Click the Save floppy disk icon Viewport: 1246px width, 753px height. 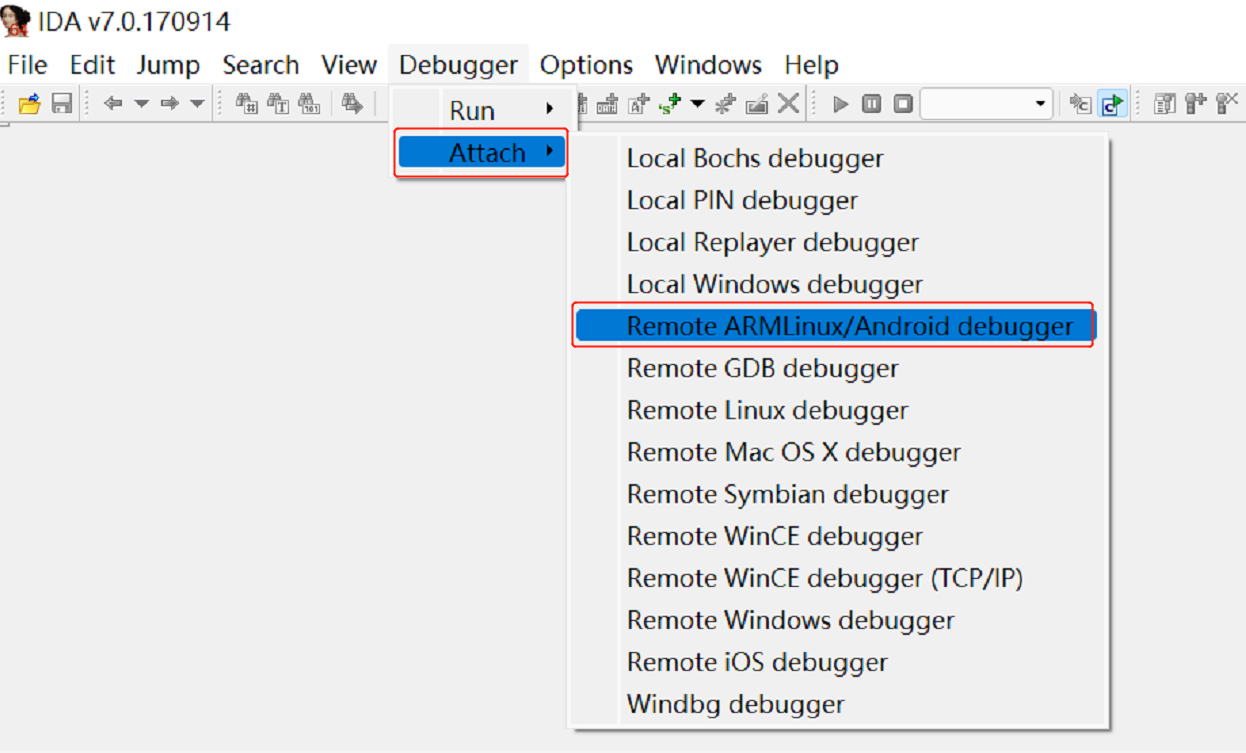[62, 103]
